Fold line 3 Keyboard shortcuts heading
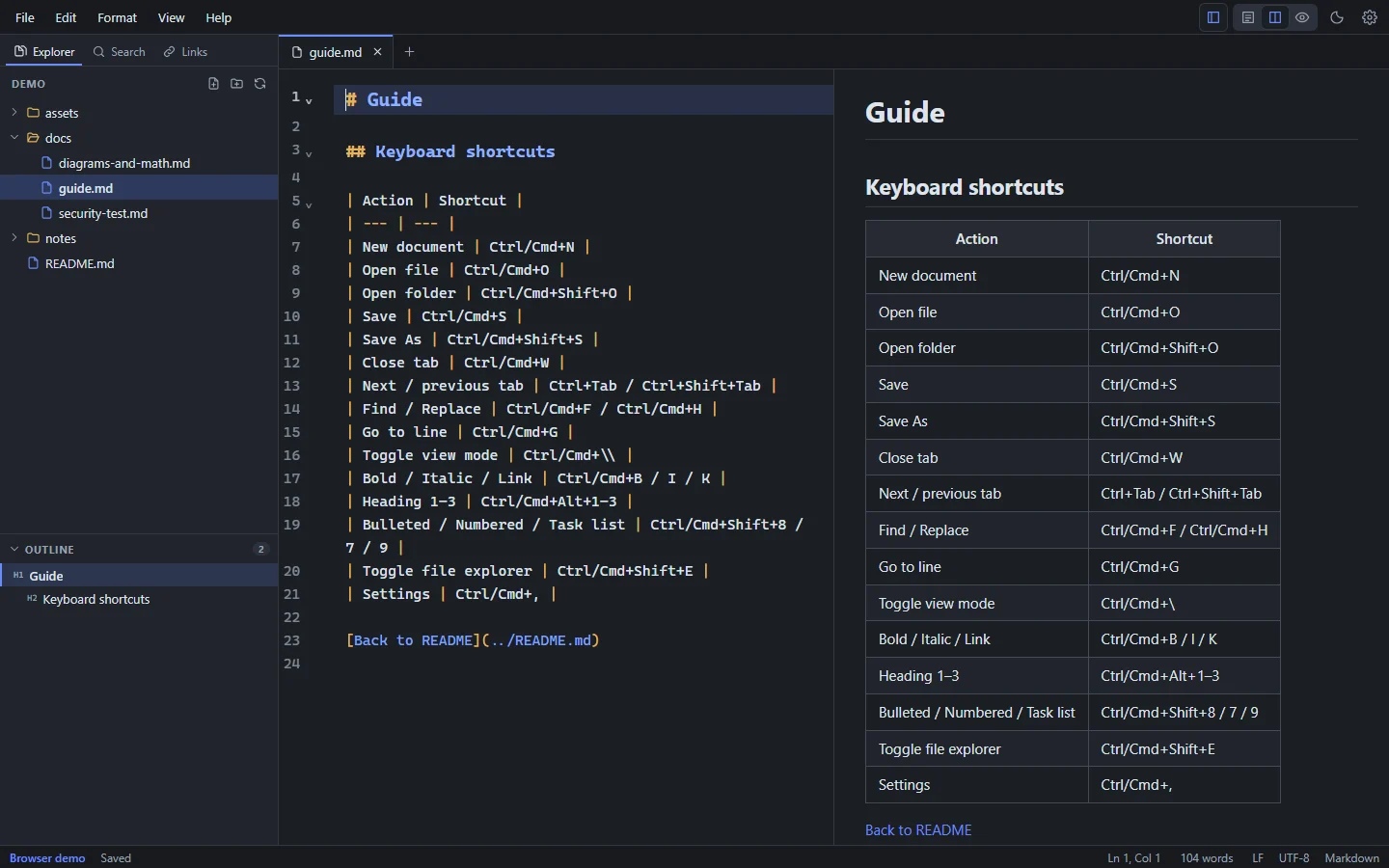This screenshot has height=868, width=1389. click(309, 153)
